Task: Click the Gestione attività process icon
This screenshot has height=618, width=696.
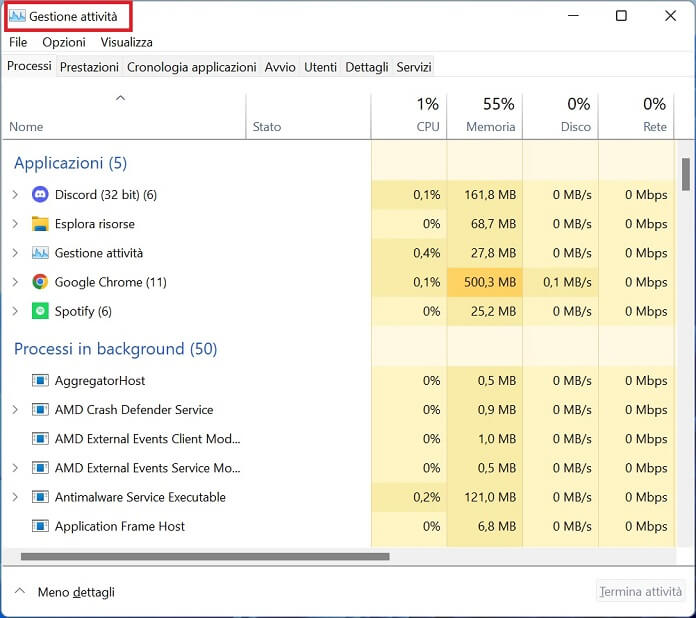Action: [x=40, y=253]
